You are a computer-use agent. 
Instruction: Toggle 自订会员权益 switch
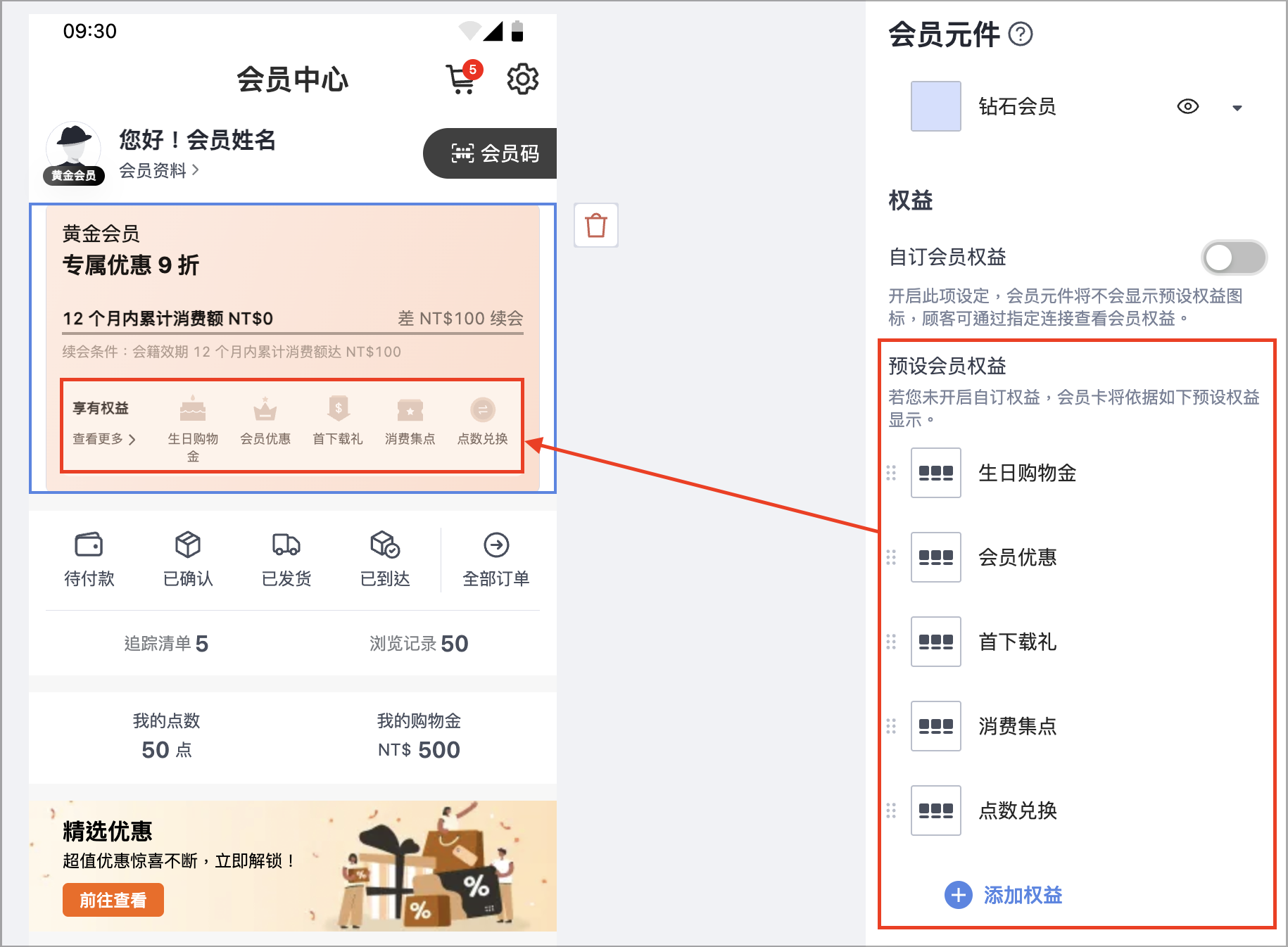click(1235, 258)
